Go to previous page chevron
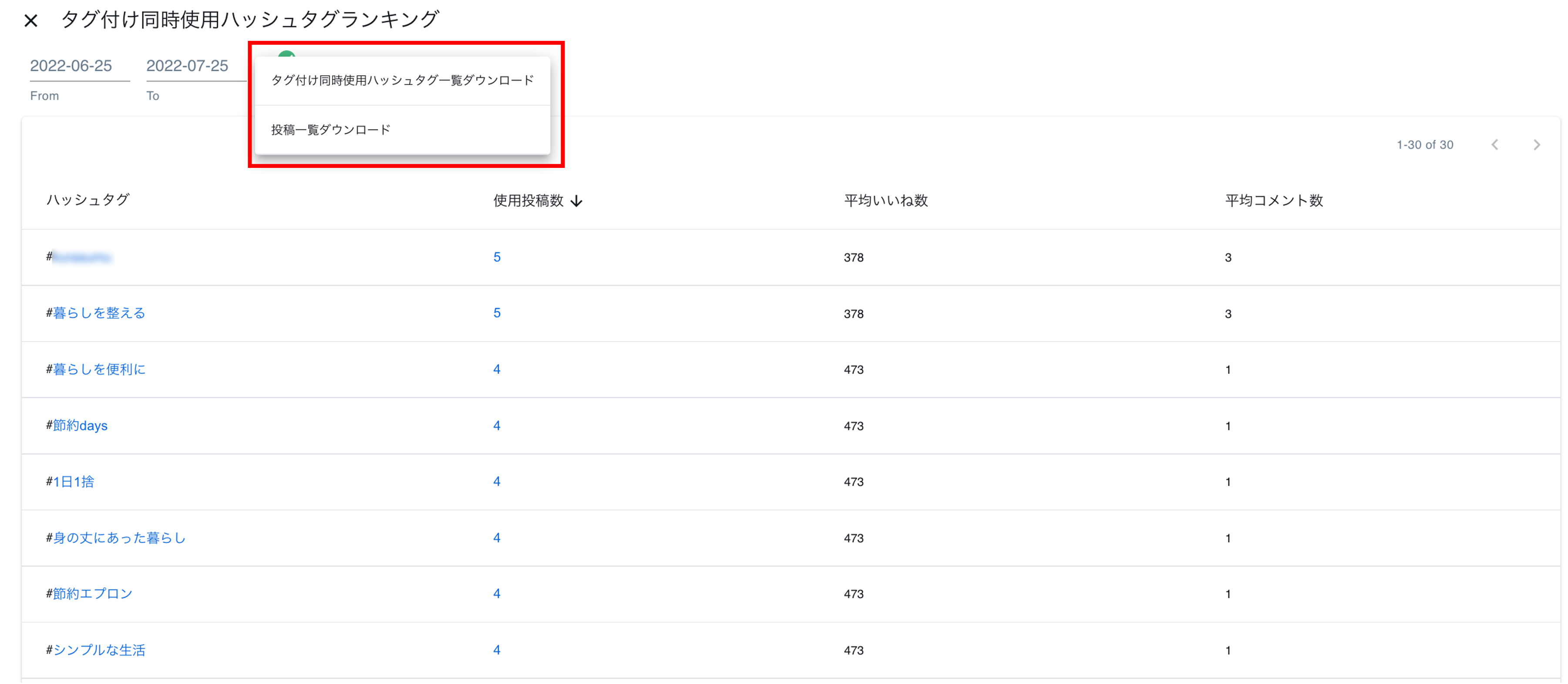 pyautogui.click(x=1494, y=145)
